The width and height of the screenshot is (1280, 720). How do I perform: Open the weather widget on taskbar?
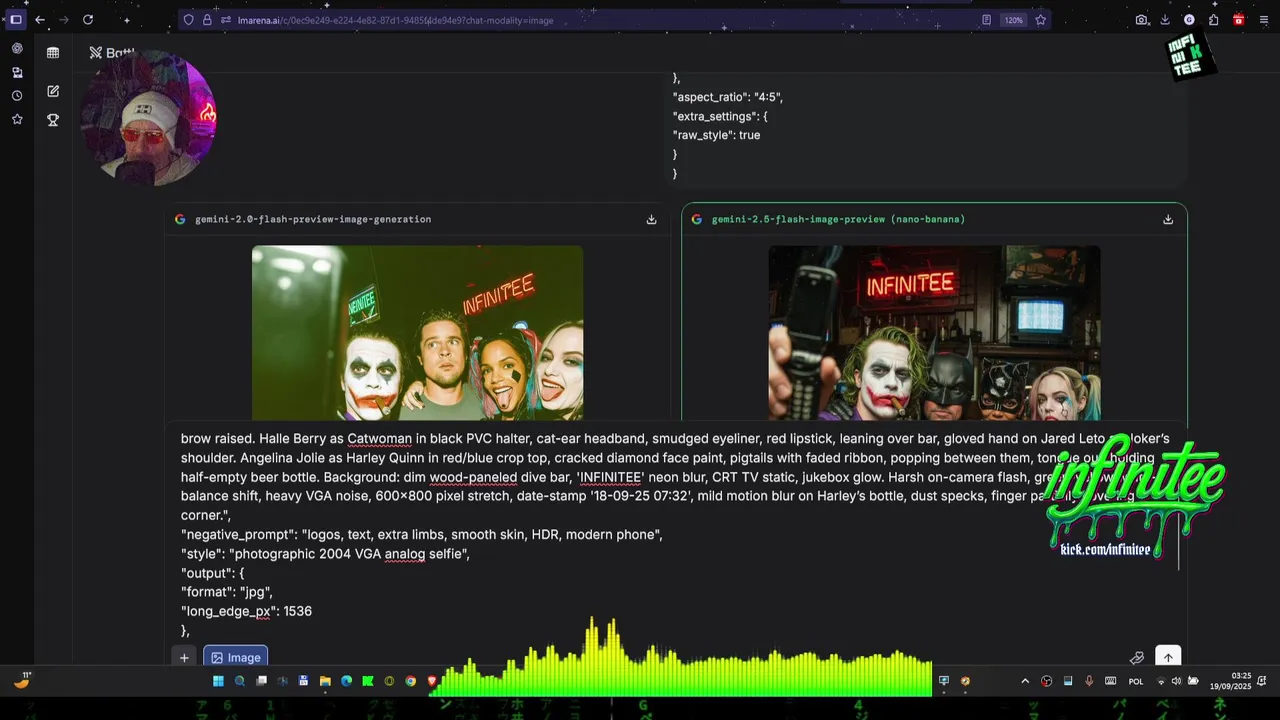click(22, 681)
